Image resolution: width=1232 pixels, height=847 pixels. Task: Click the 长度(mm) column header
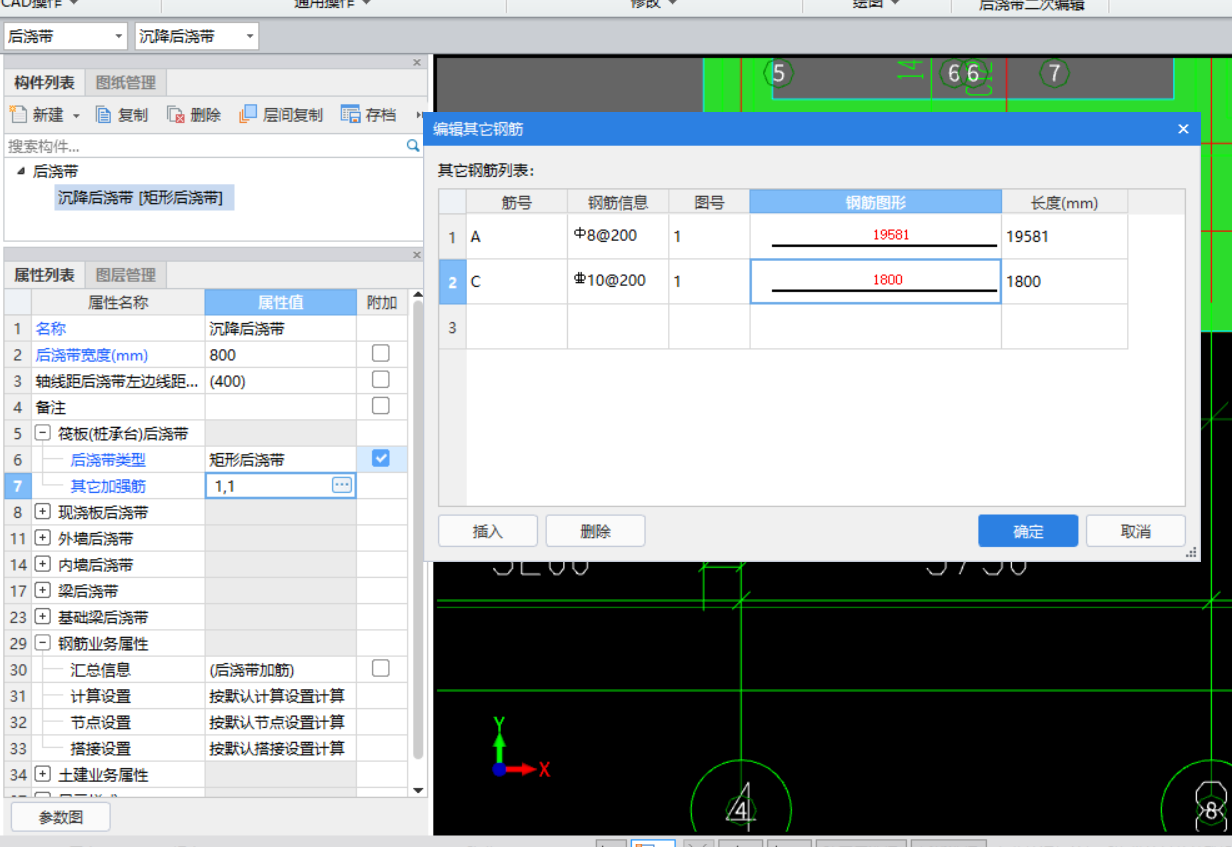click(1064, 202)
